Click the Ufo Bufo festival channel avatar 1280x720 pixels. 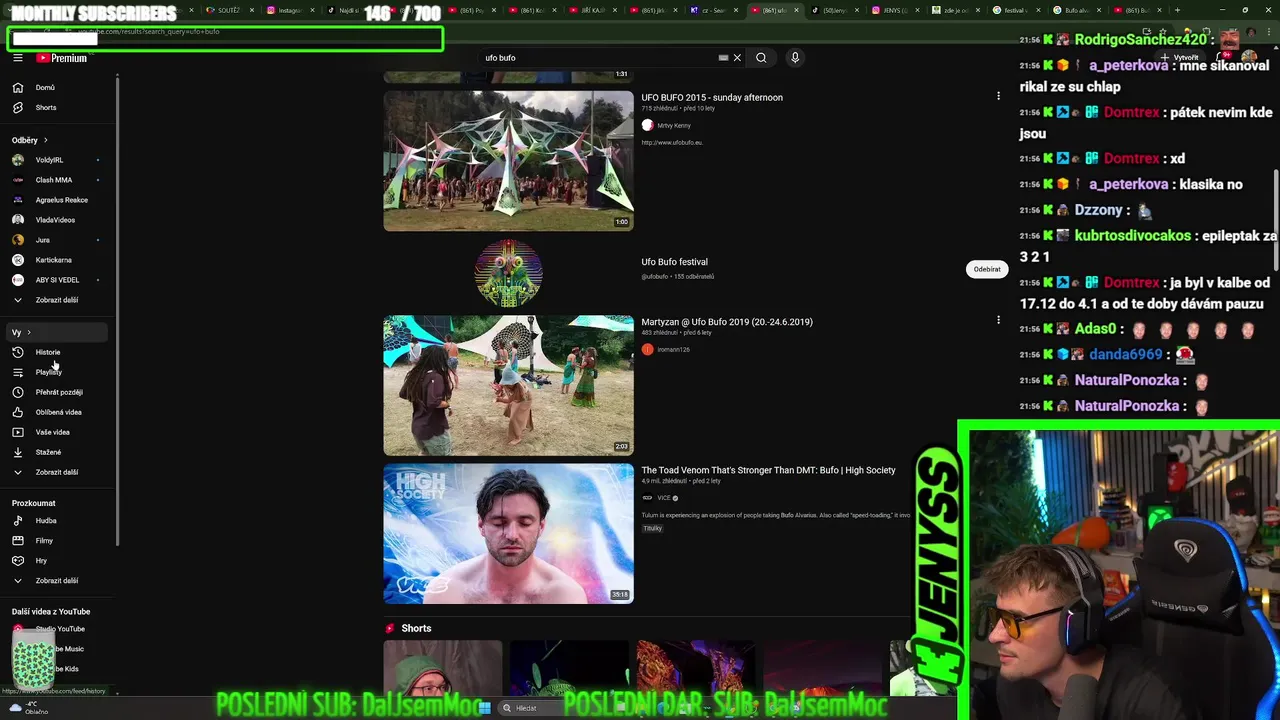coord(508,273)
